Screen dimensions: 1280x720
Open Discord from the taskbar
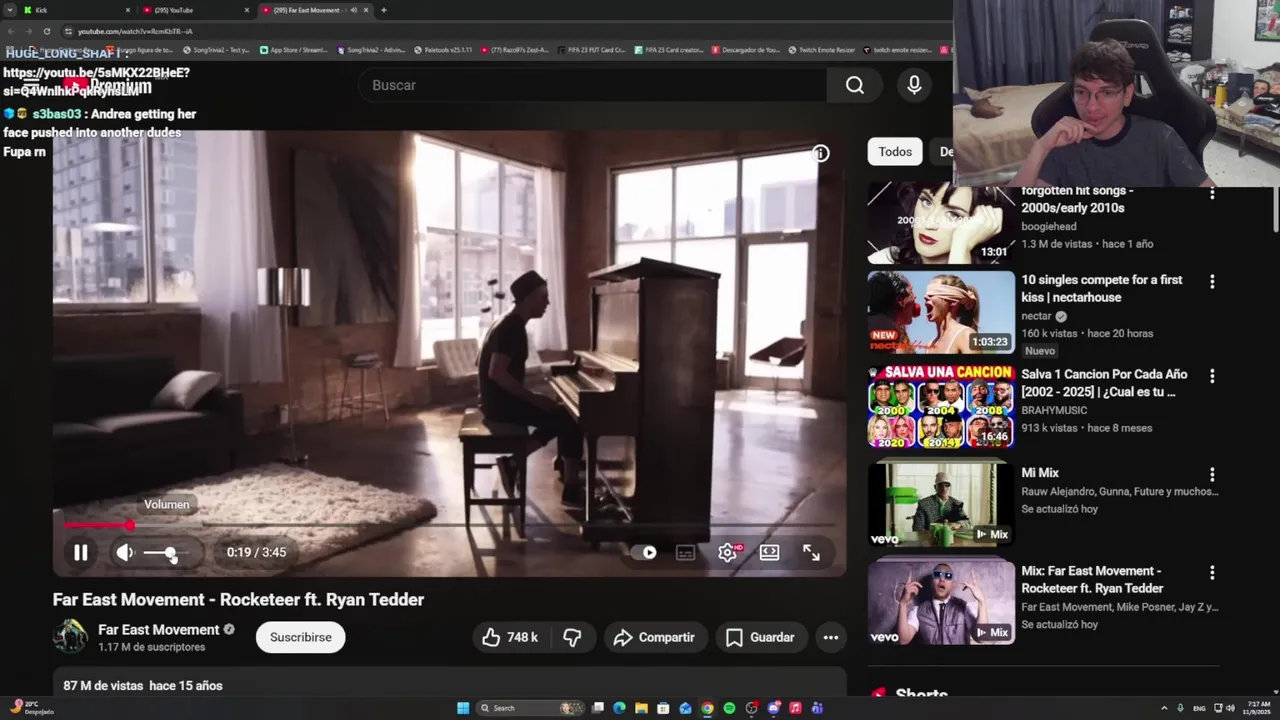(x=773, y=708)
